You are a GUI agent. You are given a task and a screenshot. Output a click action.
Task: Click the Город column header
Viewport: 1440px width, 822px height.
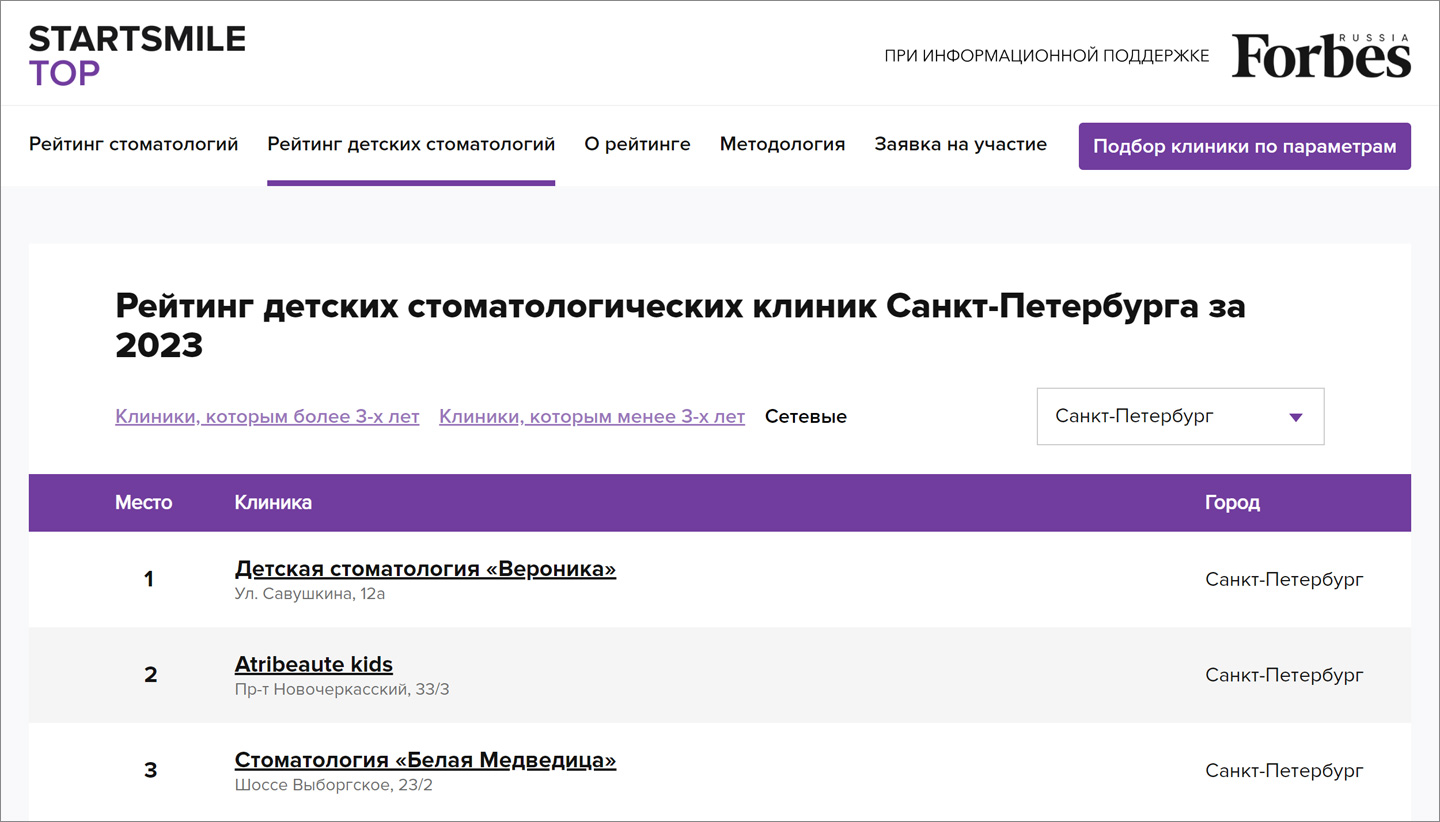1232,502
